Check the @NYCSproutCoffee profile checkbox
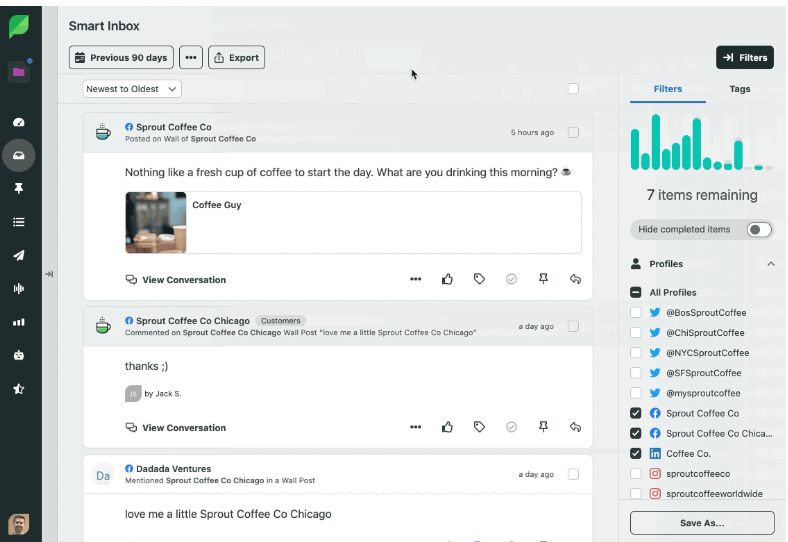 [x=636, y=353]
